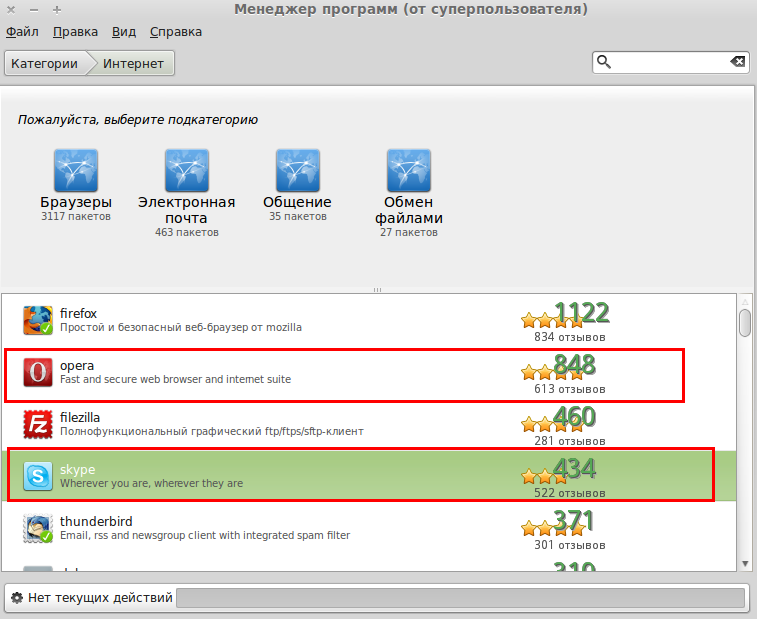
Task: Click the list scrollbar up arrow
Action: coord(745,302)
